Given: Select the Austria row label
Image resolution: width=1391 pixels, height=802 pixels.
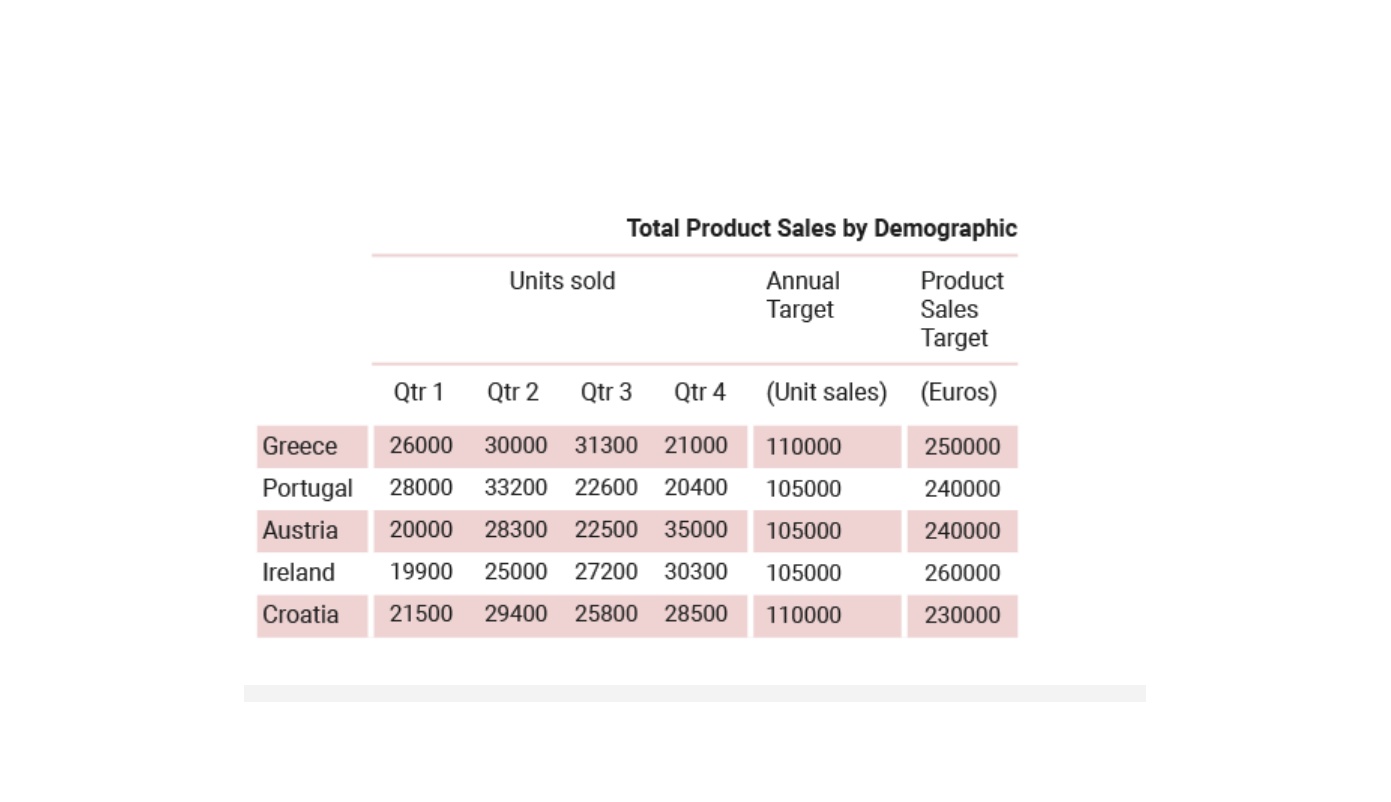Looking at the screenshot, I should pos(300,530).
